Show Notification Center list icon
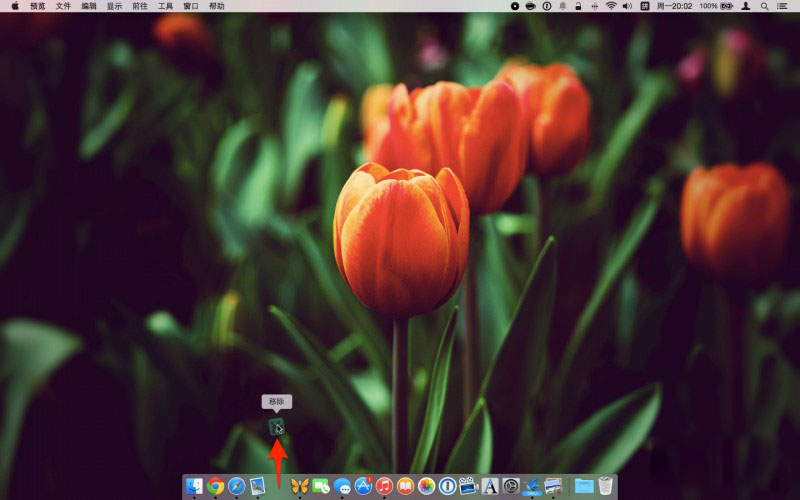The width and height of the screenshot is (800, 500). (x=785, y=6)
